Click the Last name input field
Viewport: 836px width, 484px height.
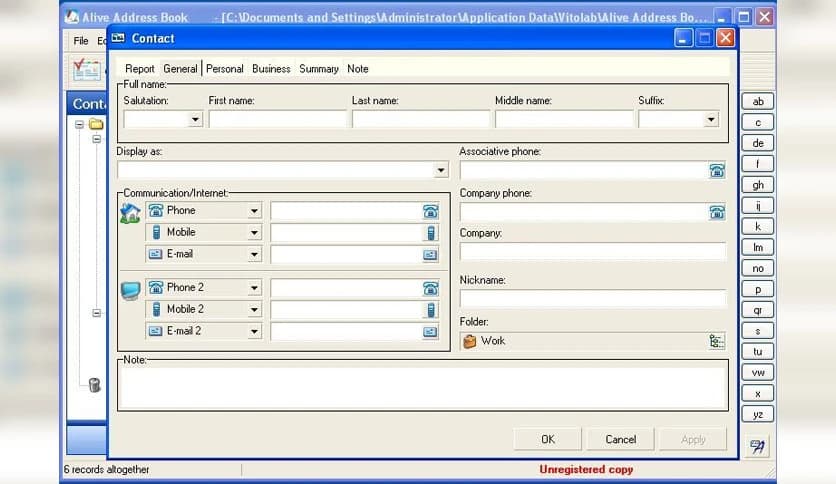421,119
